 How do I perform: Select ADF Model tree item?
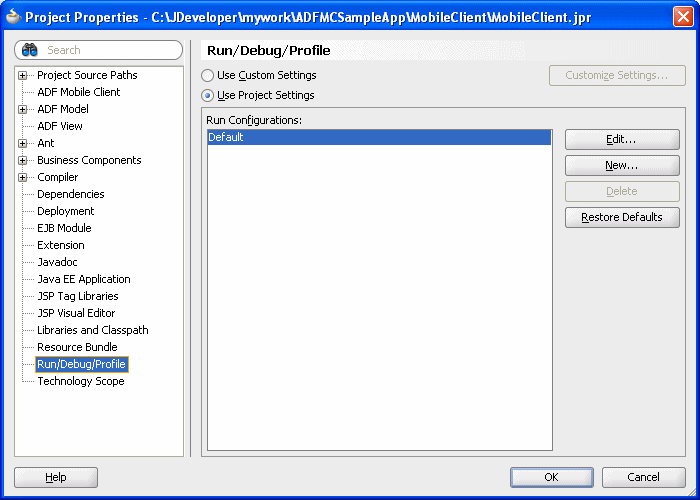63,109
